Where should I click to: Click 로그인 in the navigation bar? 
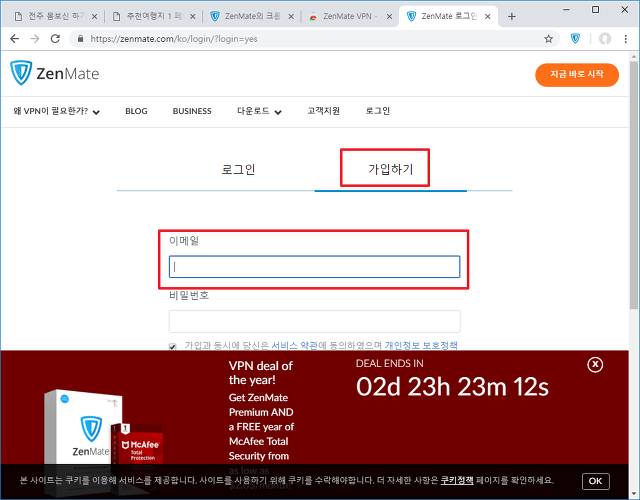378,111
